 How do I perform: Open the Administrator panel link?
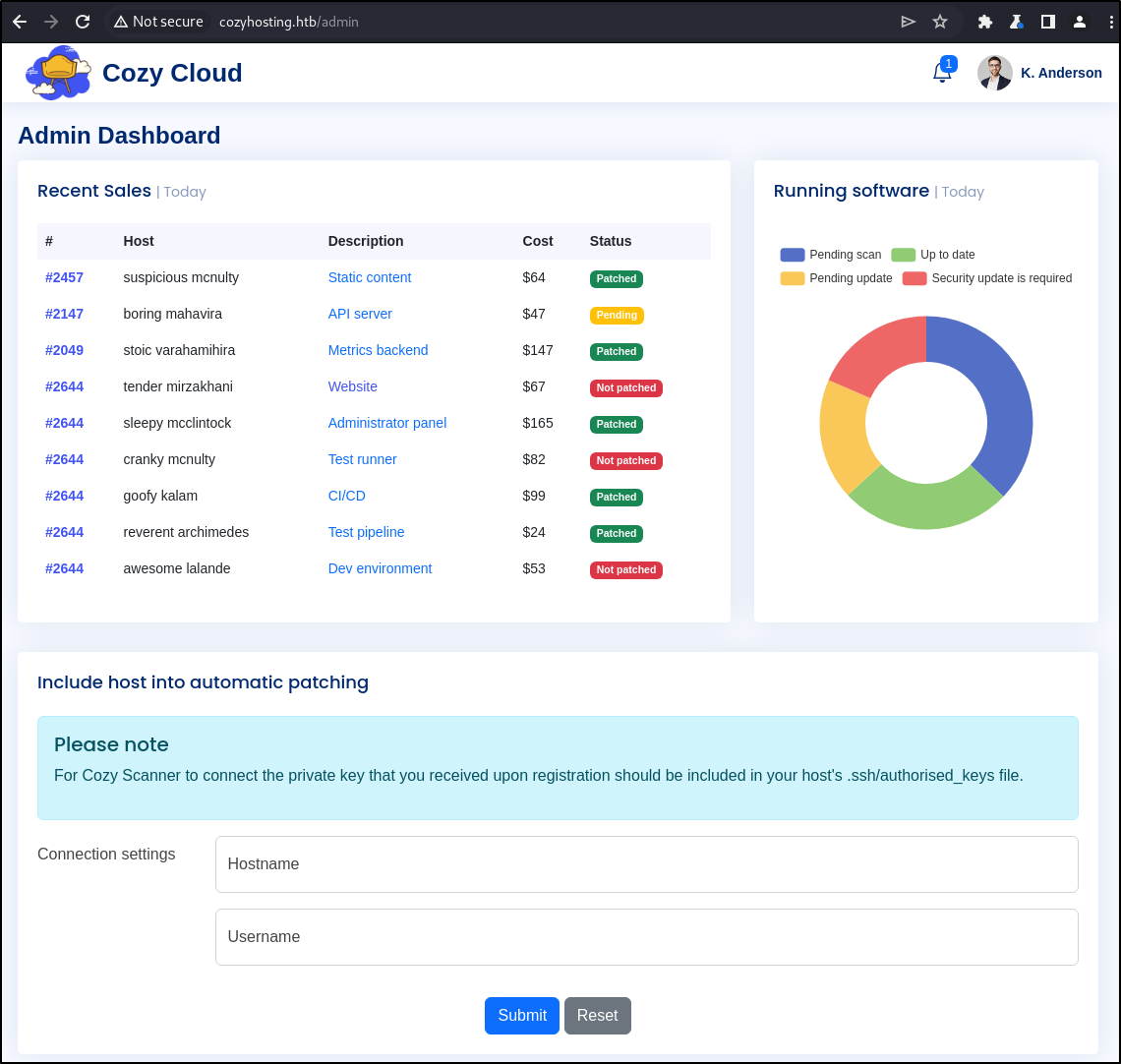pyautogui.click(x=386, y=423)
